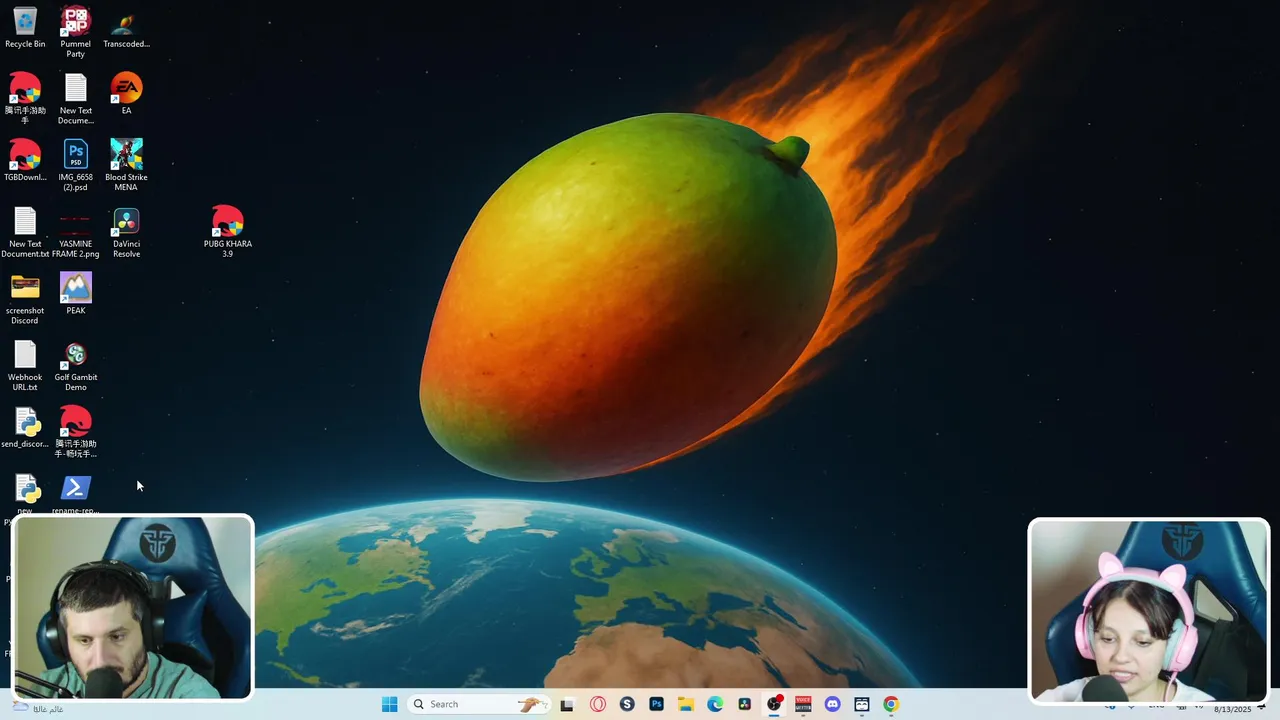Image resolution: width=1280 pixels, height=720 pixels.
Task: Select the EA app desktop shortcut
Action: click(x=126, y=94)
